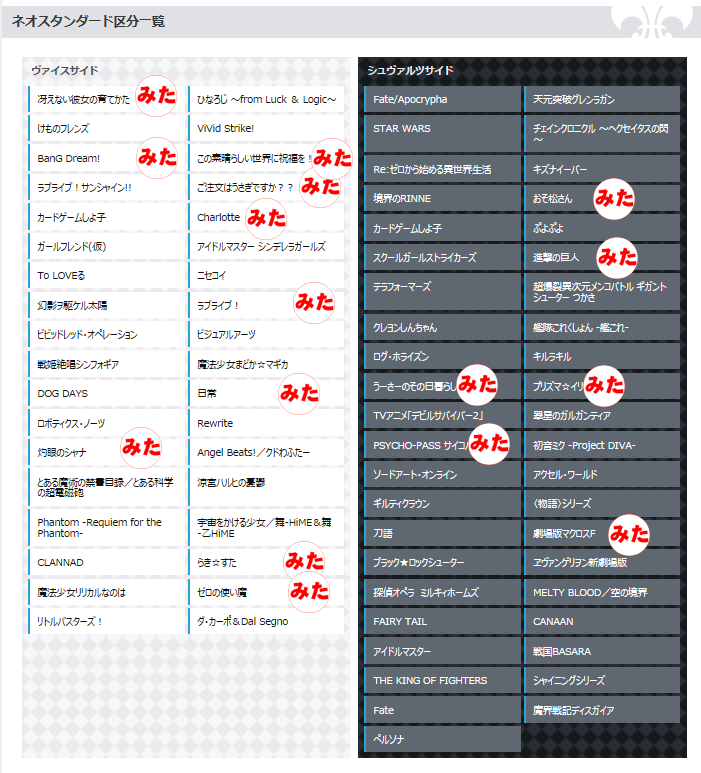701x773 pixels.
Task: Click アクセル・ワールド entry
Action: click(x=602, y=474)
